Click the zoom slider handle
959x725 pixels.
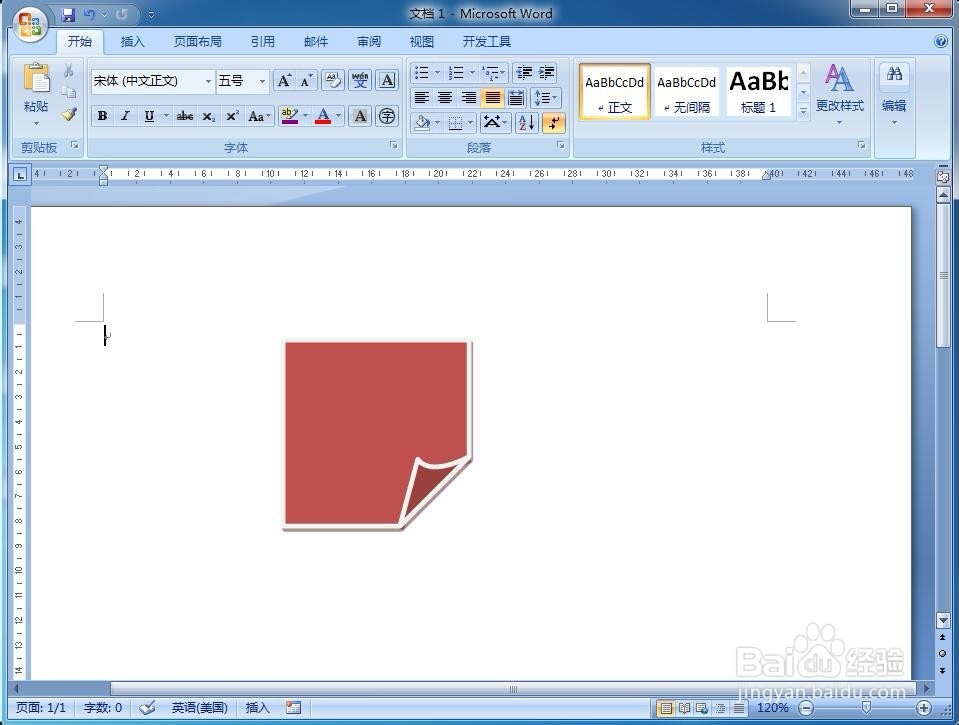[866, 708]
